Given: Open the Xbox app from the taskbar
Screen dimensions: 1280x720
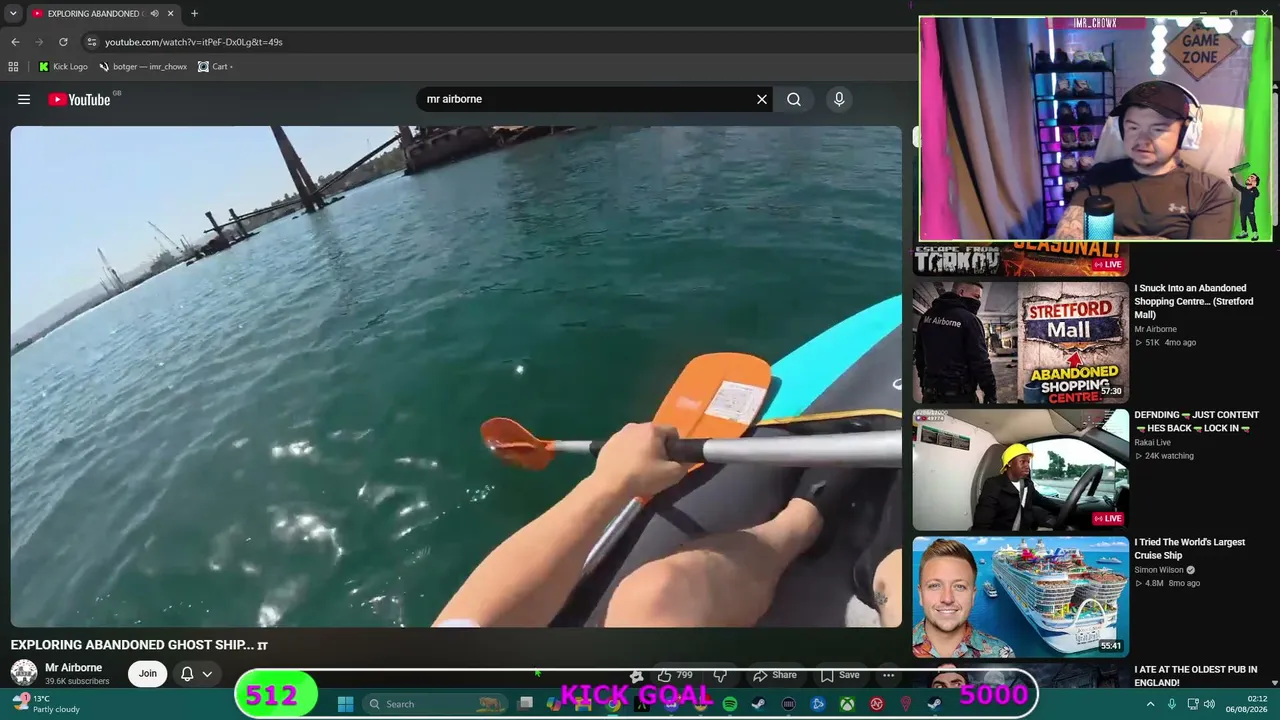Looking at the screenshot, I should [x=847, y=704].
